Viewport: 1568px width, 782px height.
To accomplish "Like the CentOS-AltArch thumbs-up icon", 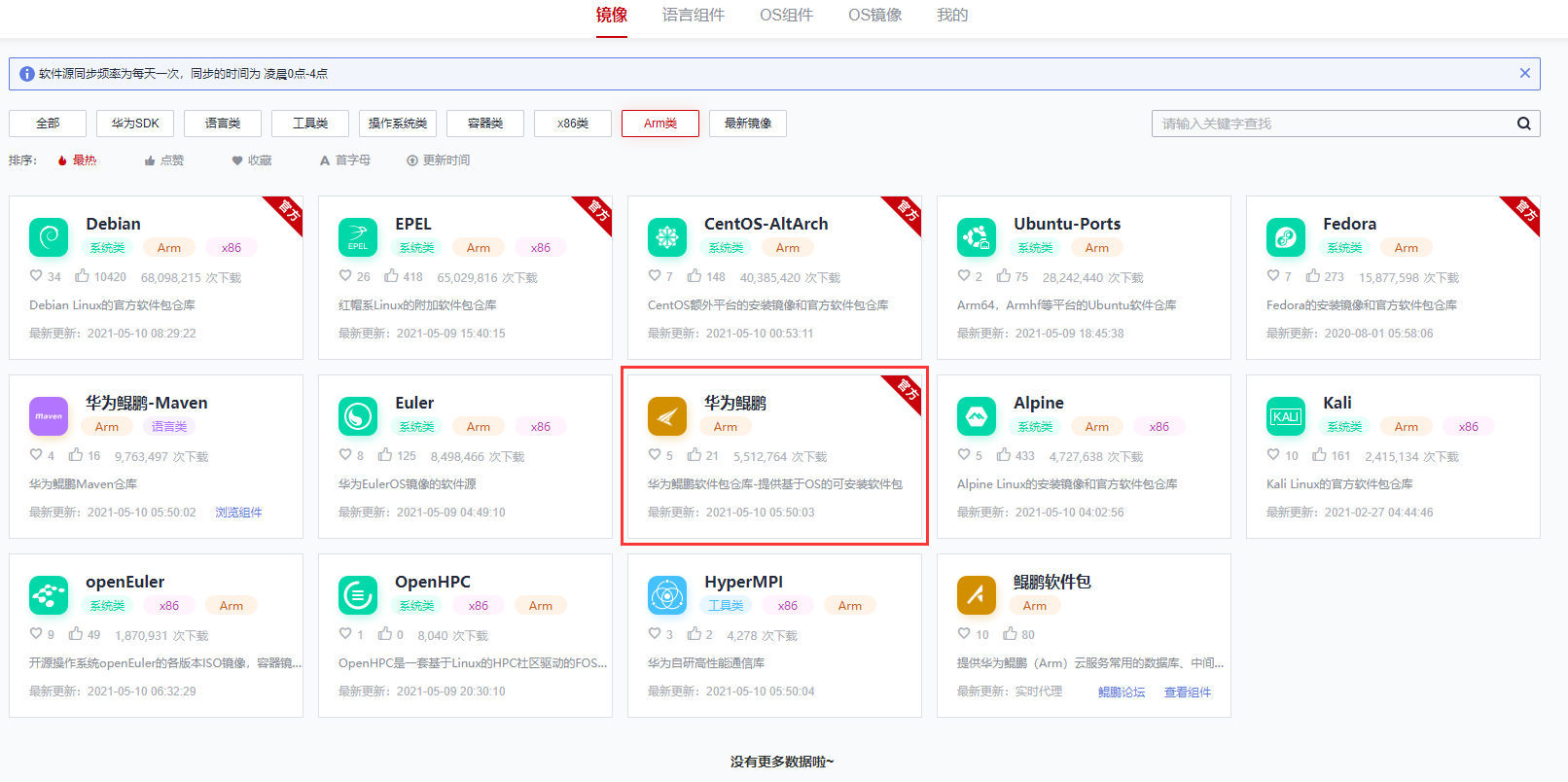I will [x=695, y=275].
